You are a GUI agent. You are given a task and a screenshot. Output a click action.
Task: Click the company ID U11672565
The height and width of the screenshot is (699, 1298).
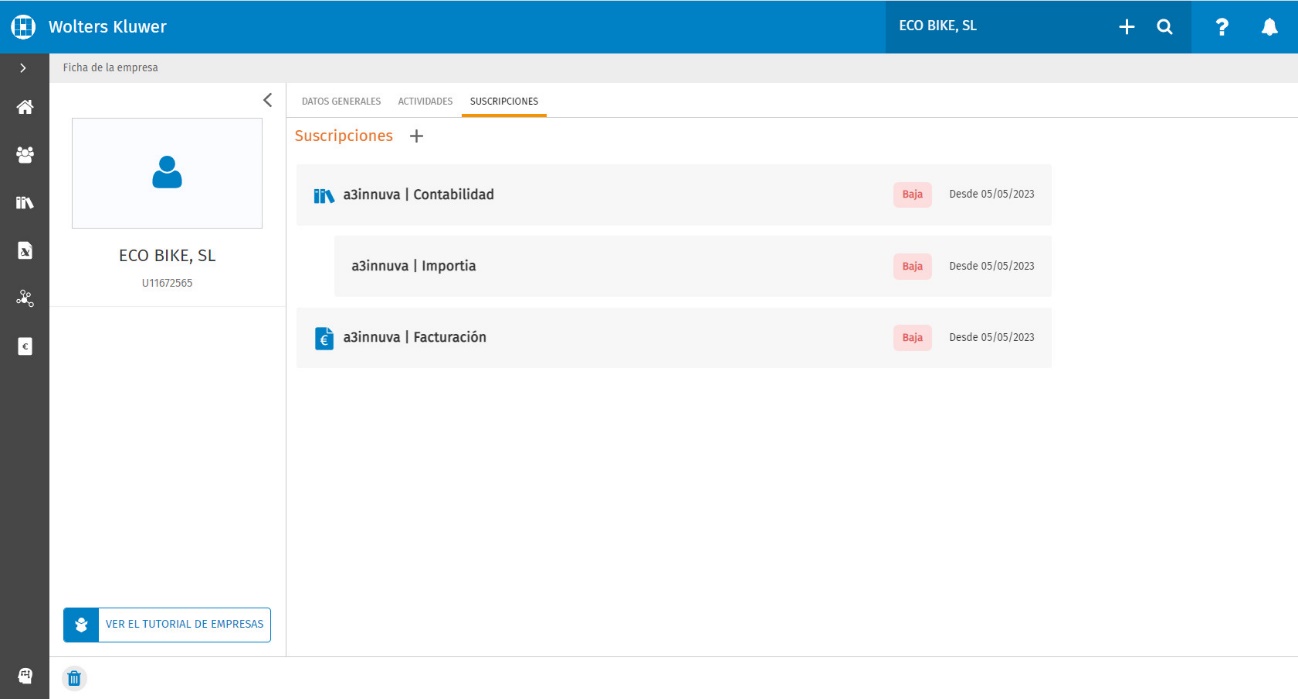coord(167,283)
